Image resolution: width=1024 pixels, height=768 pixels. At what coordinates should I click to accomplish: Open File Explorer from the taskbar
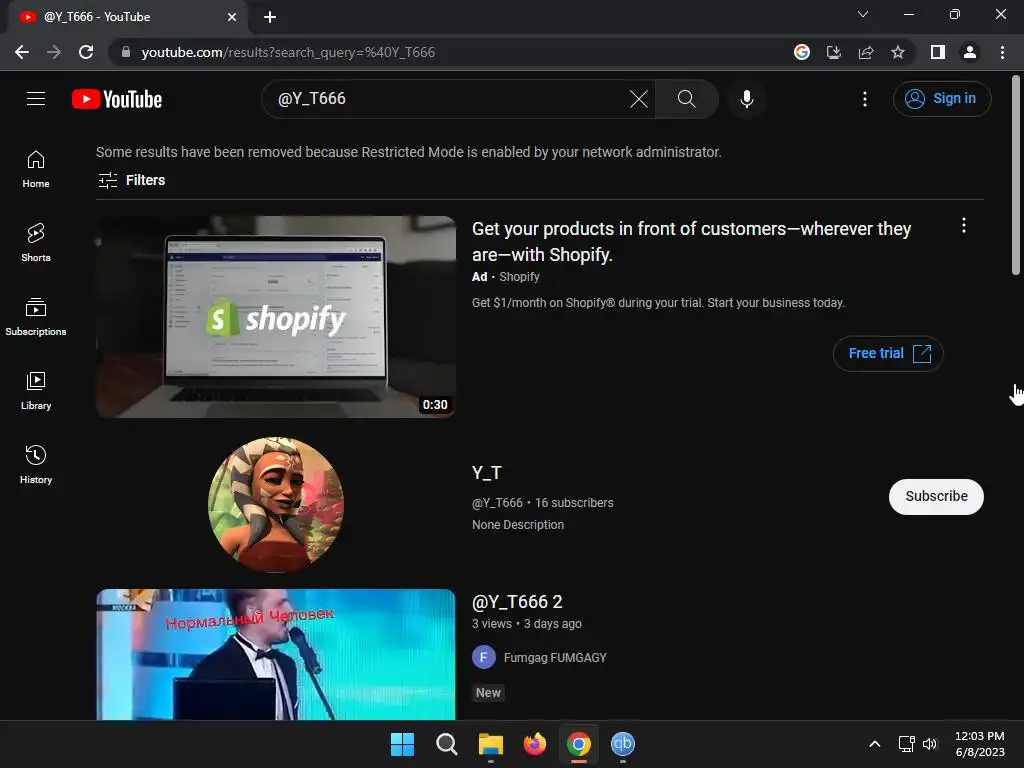point(490,744)
